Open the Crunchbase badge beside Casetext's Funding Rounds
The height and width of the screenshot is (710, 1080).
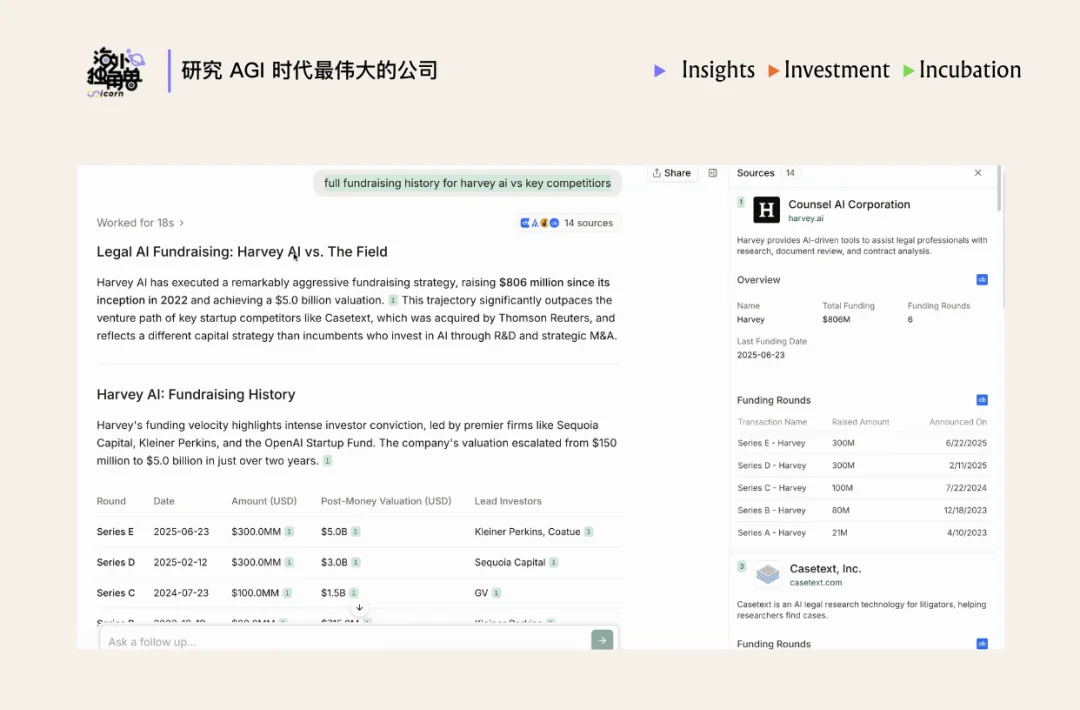(982, 644)
